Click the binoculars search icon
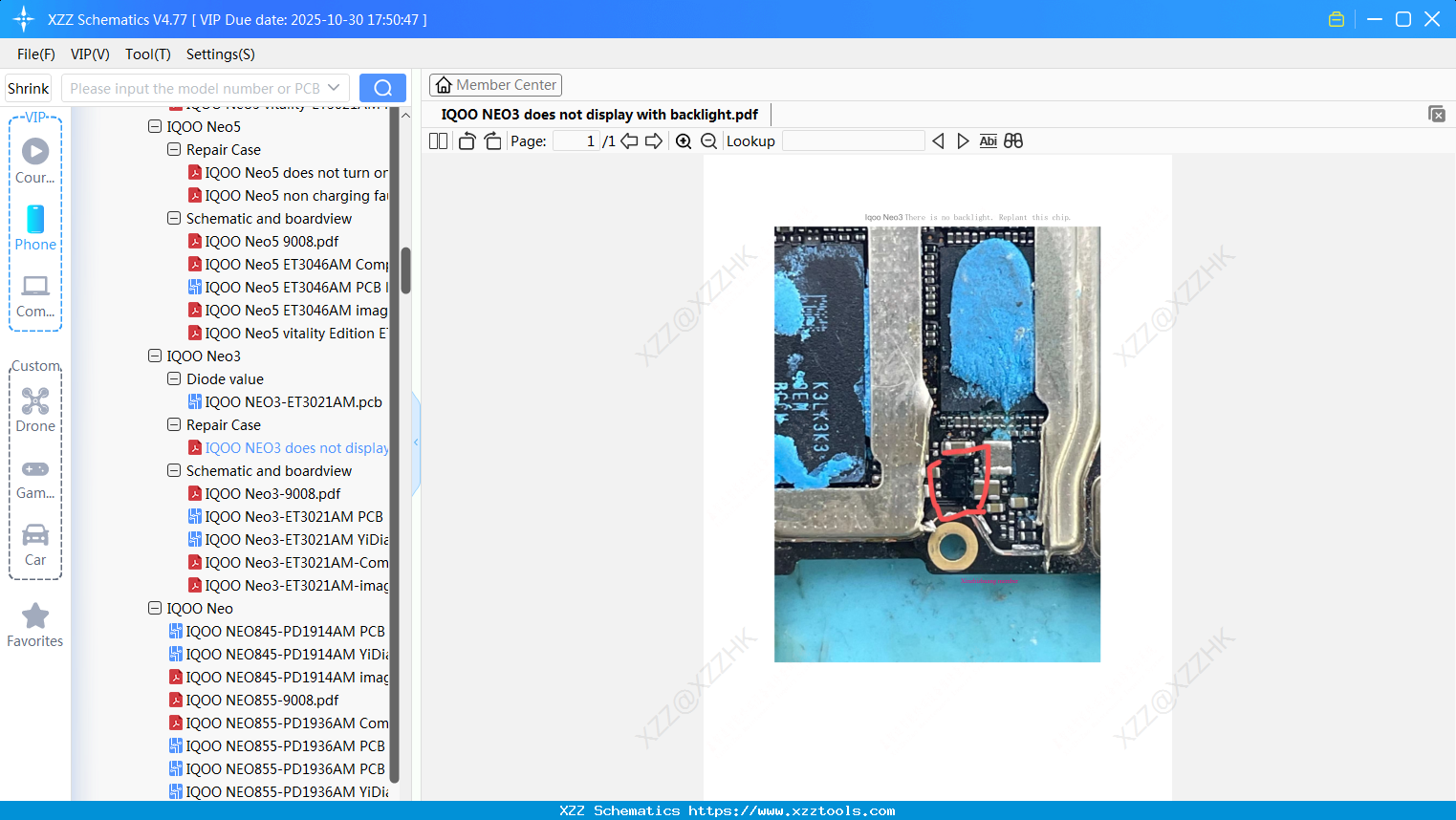The width and height of the screenshot is (1456, 820). (1013, 141)
